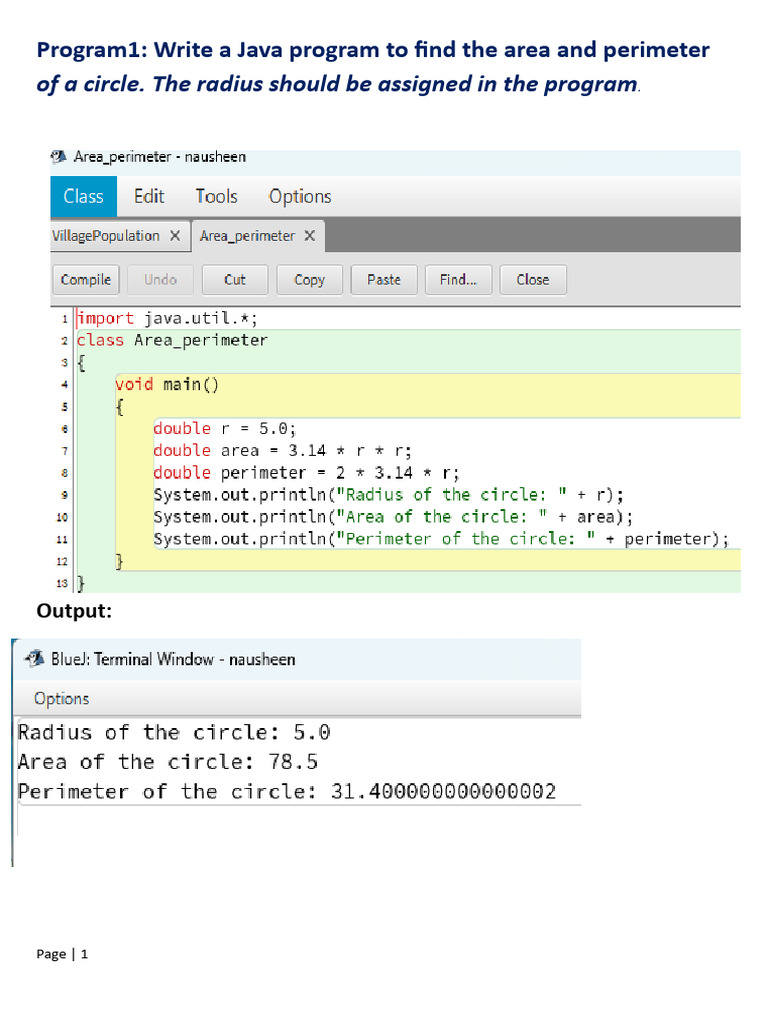Open the Class menu

tap(83, 197)
